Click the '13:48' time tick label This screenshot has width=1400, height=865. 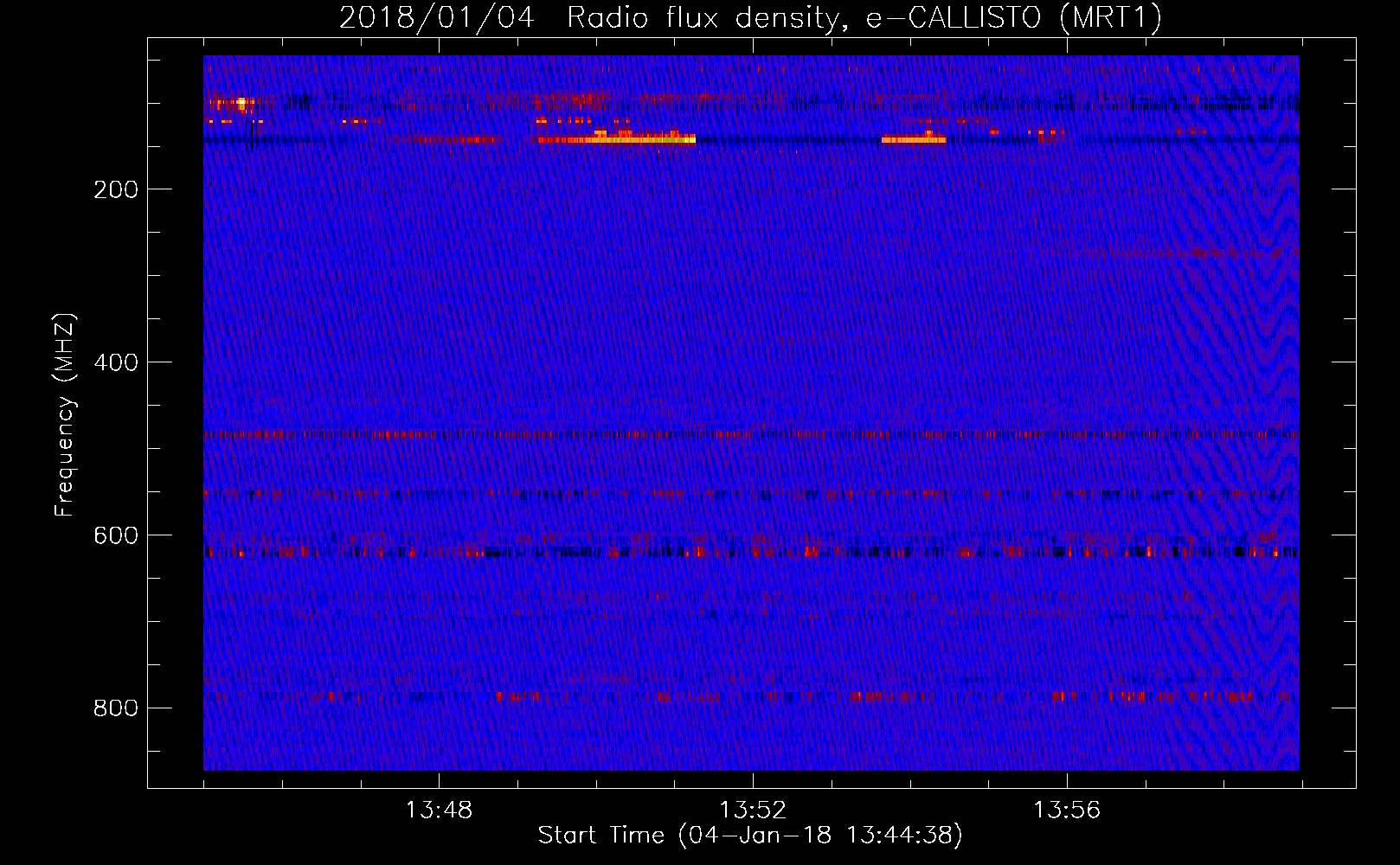pyautogui.click(x=439, y=810)
